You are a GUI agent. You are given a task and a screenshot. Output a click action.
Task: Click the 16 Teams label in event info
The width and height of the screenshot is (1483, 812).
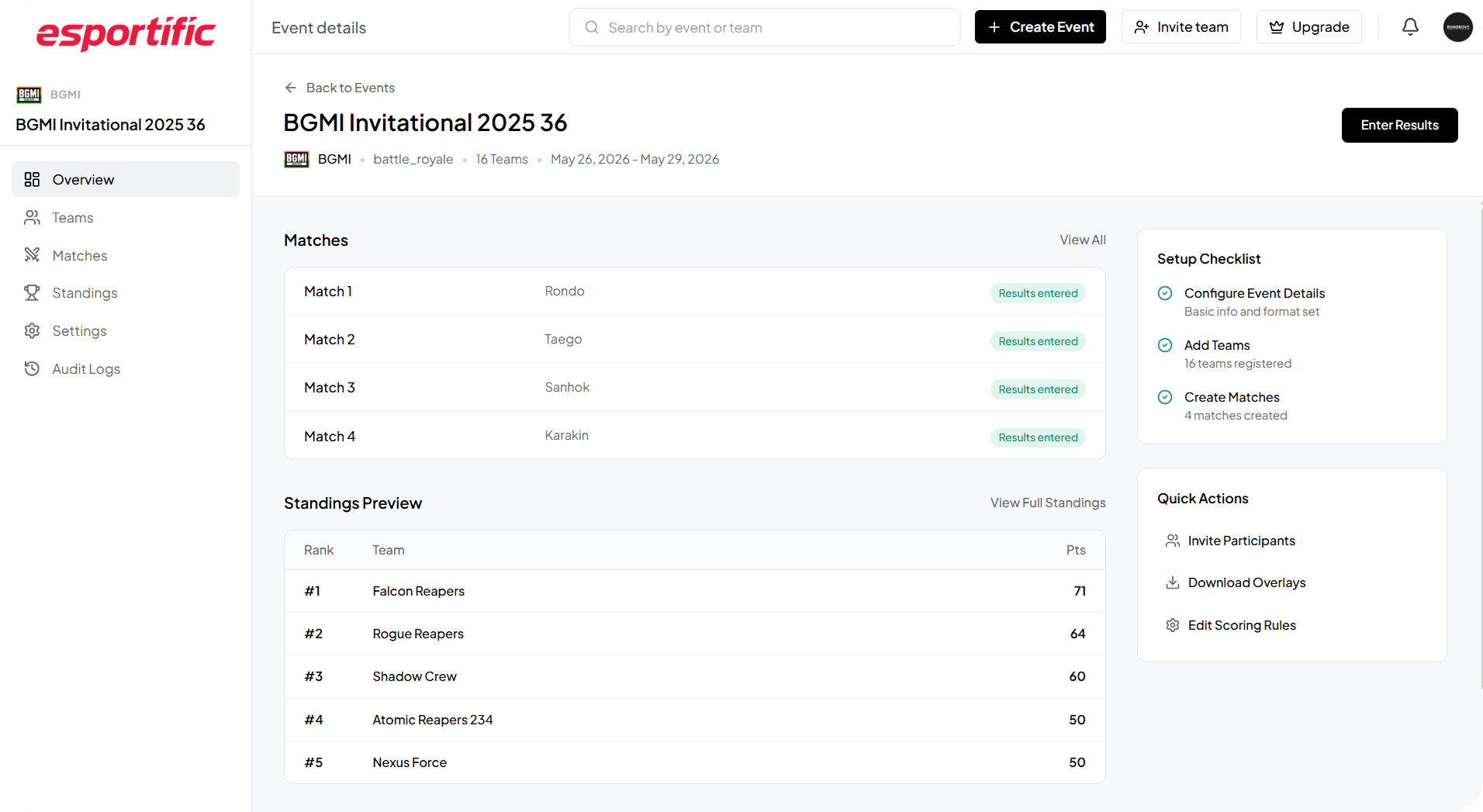tap(502, 159)
